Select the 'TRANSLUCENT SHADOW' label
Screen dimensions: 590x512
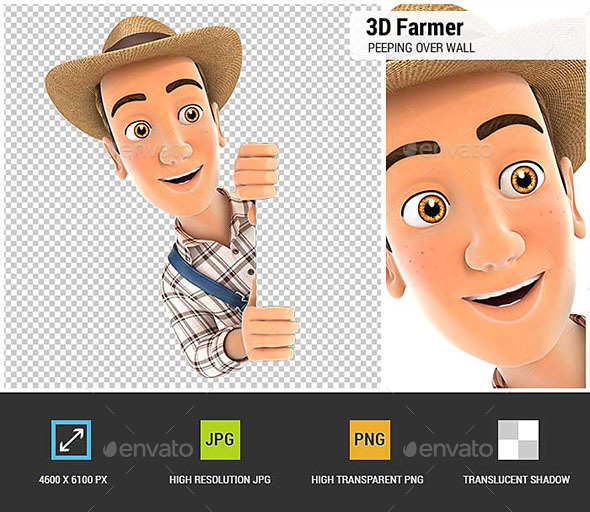(516, 480)
